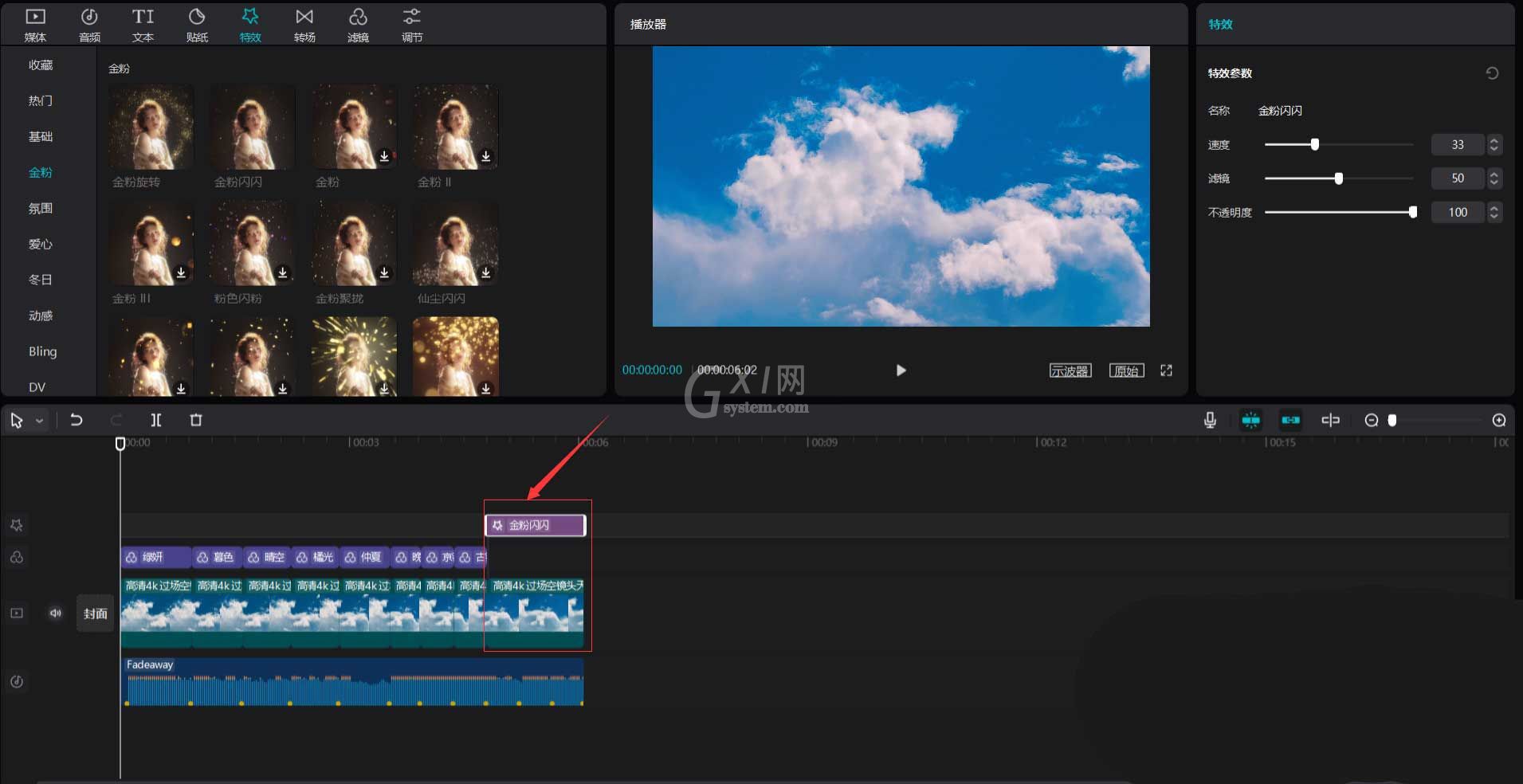Adjust the 滤镜 filter slider

(x=1339, y=178)
